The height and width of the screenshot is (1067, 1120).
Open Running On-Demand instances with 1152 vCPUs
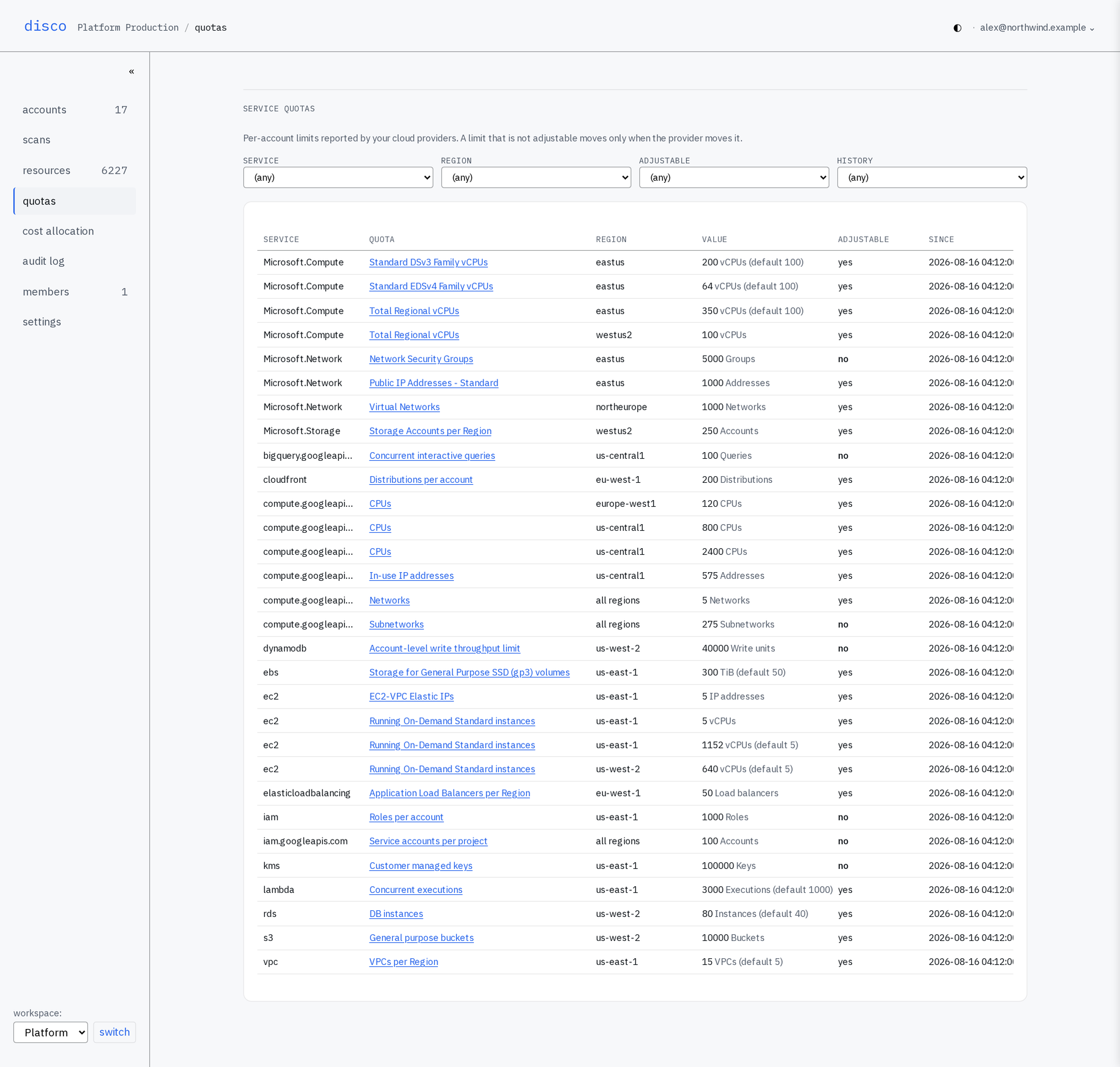click(452, 746)
